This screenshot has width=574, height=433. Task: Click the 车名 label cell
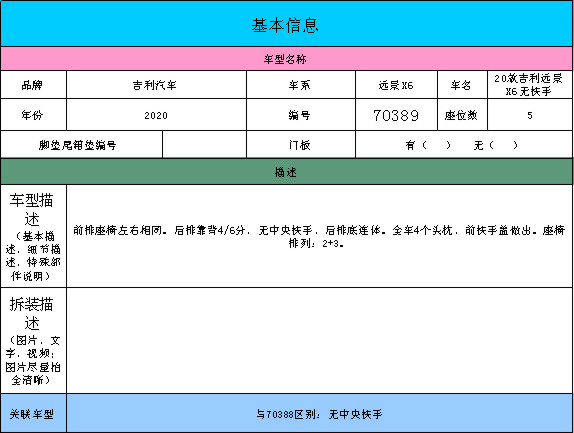point(462,85)
